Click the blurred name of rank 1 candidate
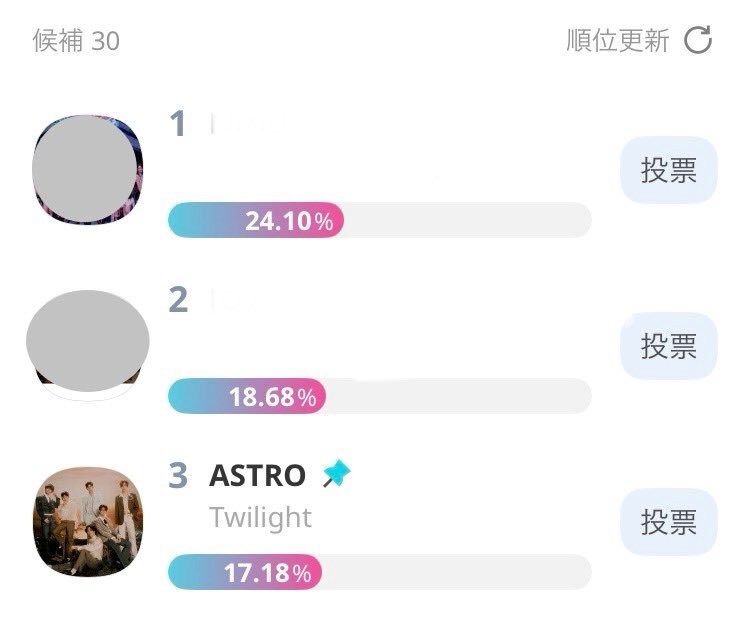The height and width of the screenshot is (630, 736). point(249,124)
